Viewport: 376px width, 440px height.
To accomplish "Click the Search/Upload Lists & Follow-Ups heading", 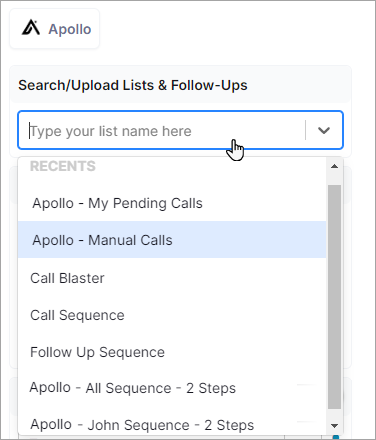I will point(133,85).
